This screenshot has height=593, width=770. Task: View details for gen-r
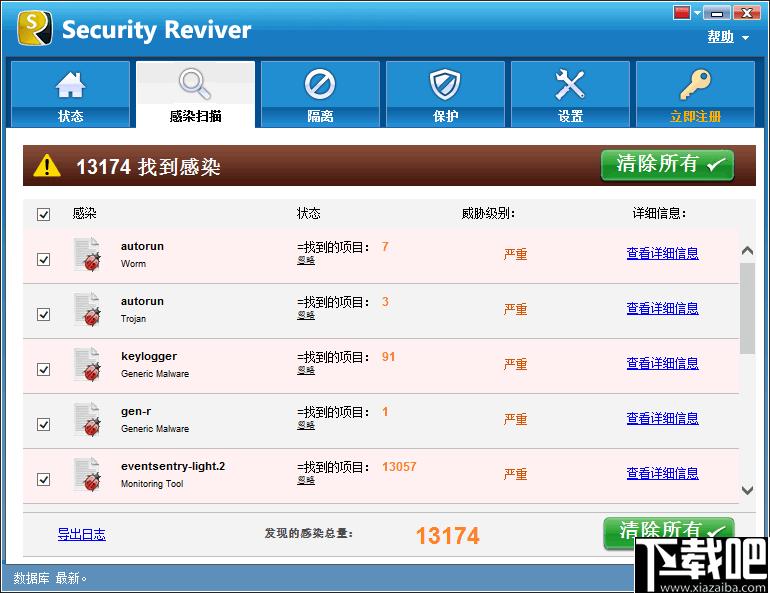coord(662,418)
